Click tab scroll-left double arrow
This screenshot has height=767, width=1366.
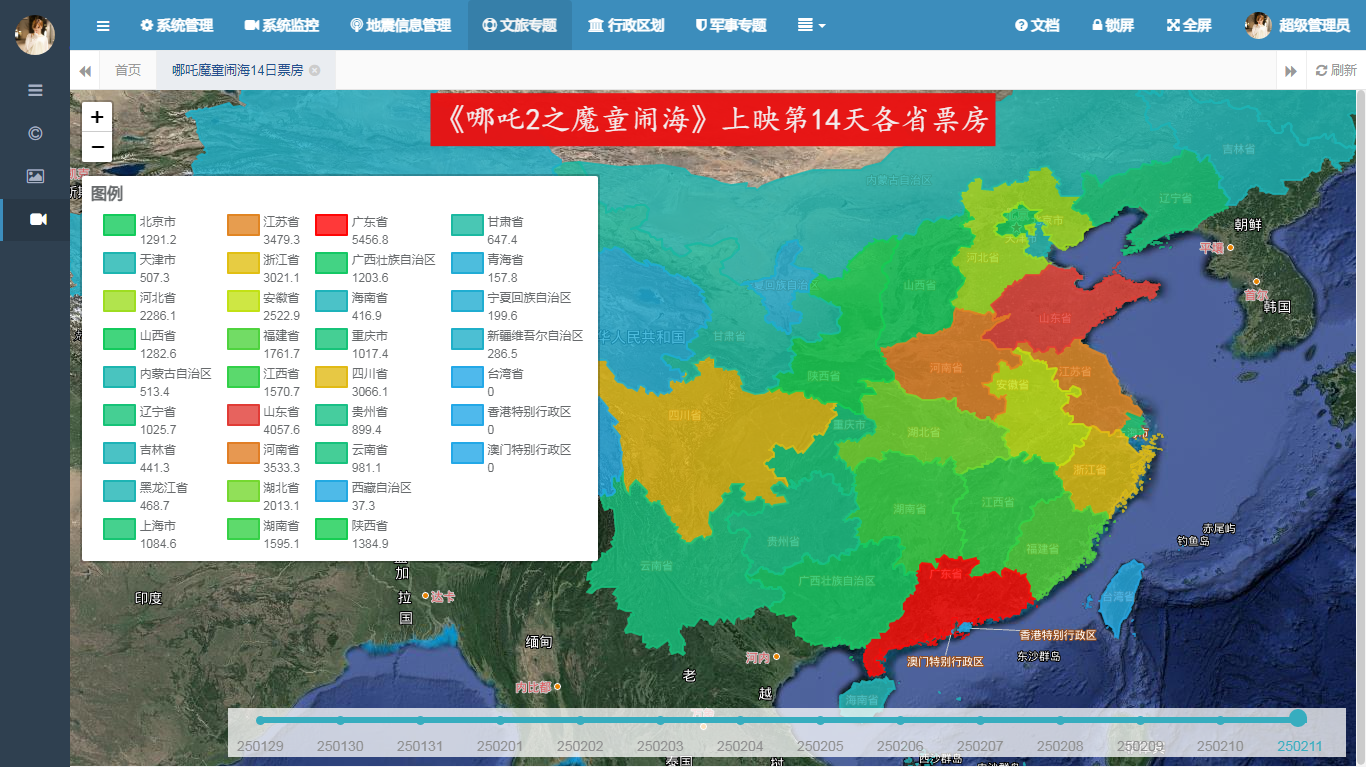(85, 70)
